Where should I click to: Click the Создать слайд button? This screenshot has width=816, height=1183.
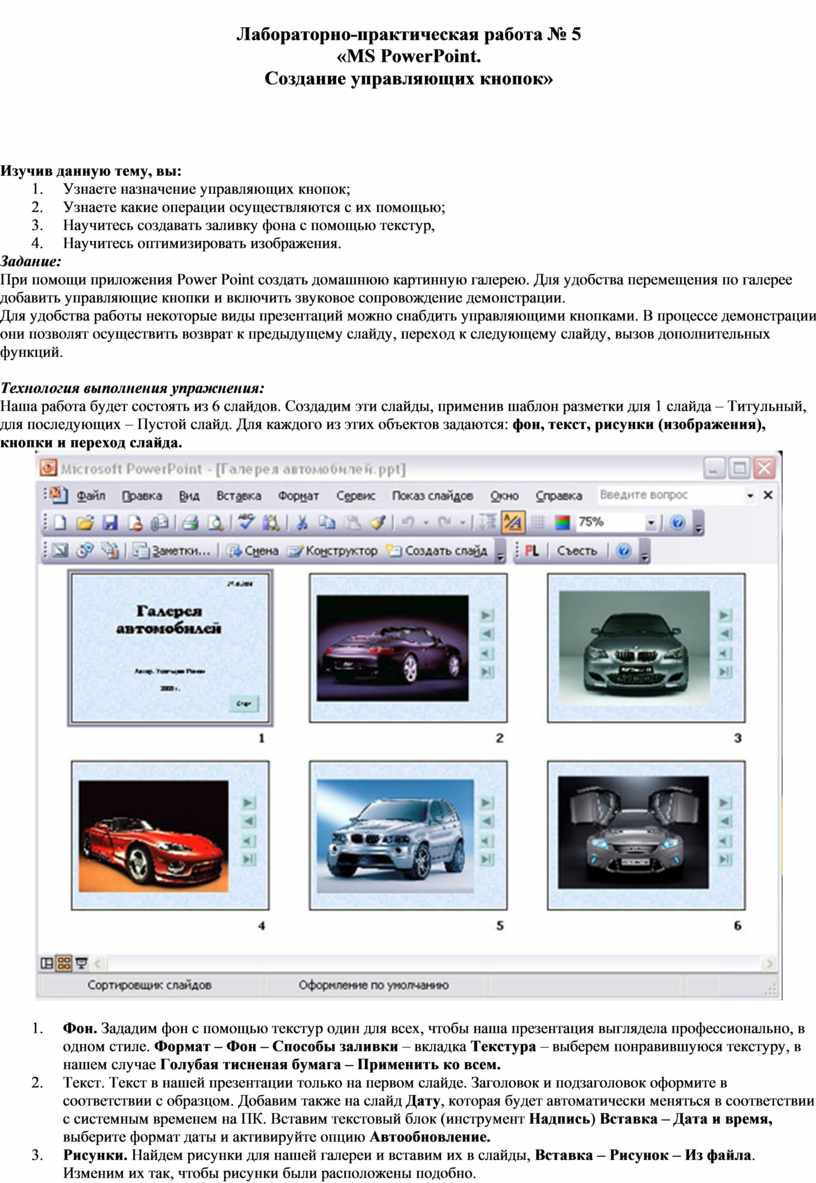[x=437, y=551]
